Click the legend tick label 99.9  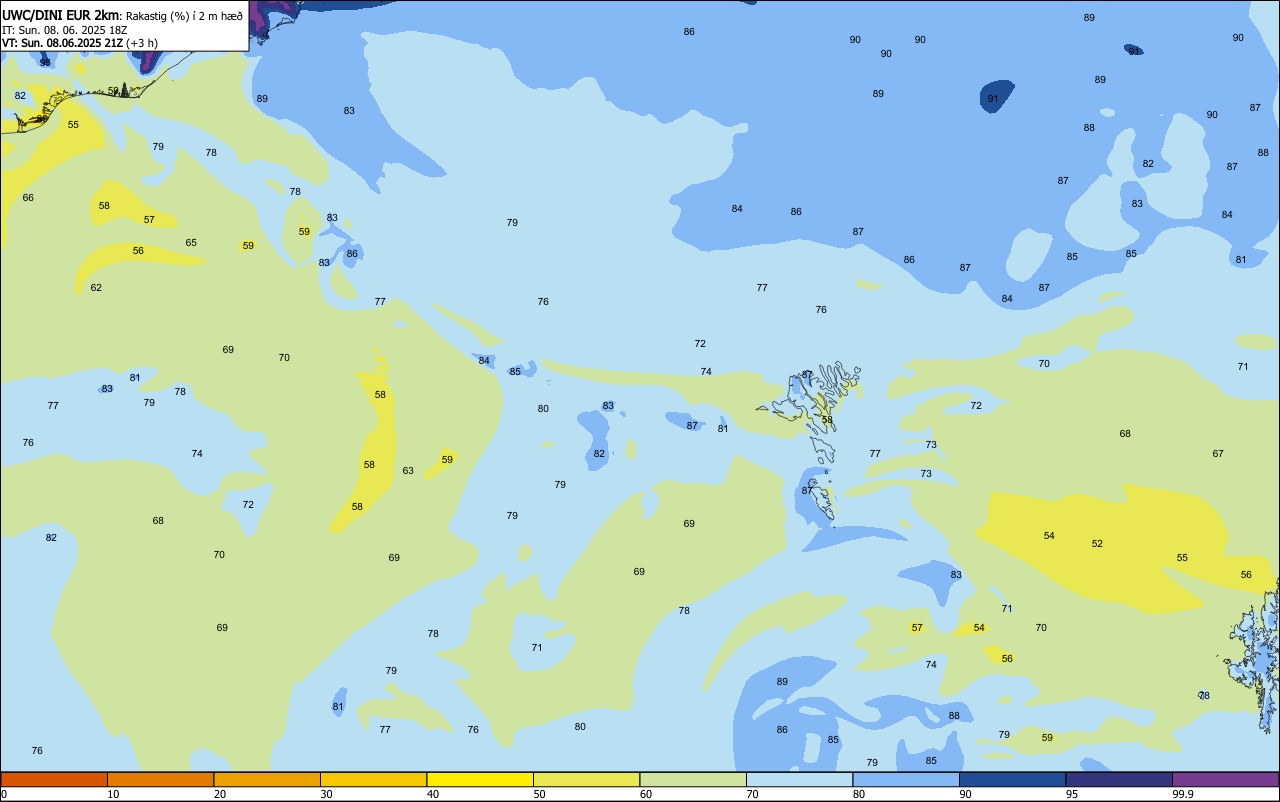tap(1183, 794)
